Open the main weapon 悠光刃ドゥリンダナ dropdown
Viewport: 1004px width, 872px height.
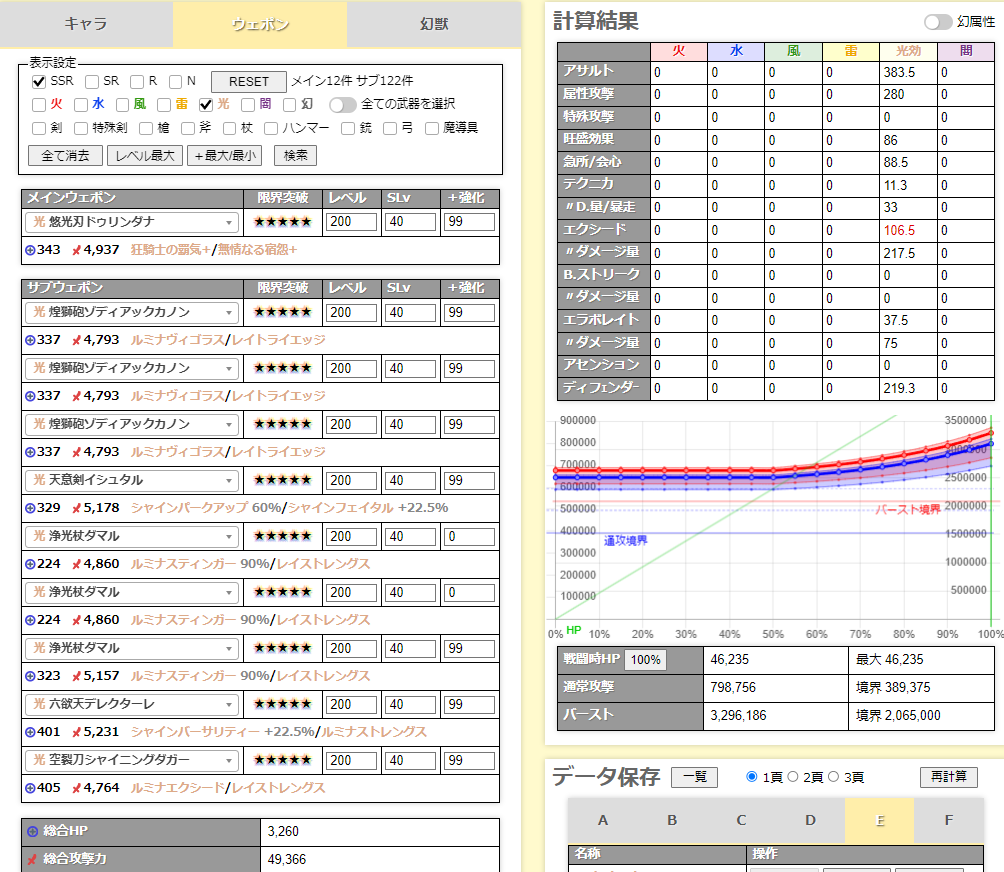pos(132,221)
